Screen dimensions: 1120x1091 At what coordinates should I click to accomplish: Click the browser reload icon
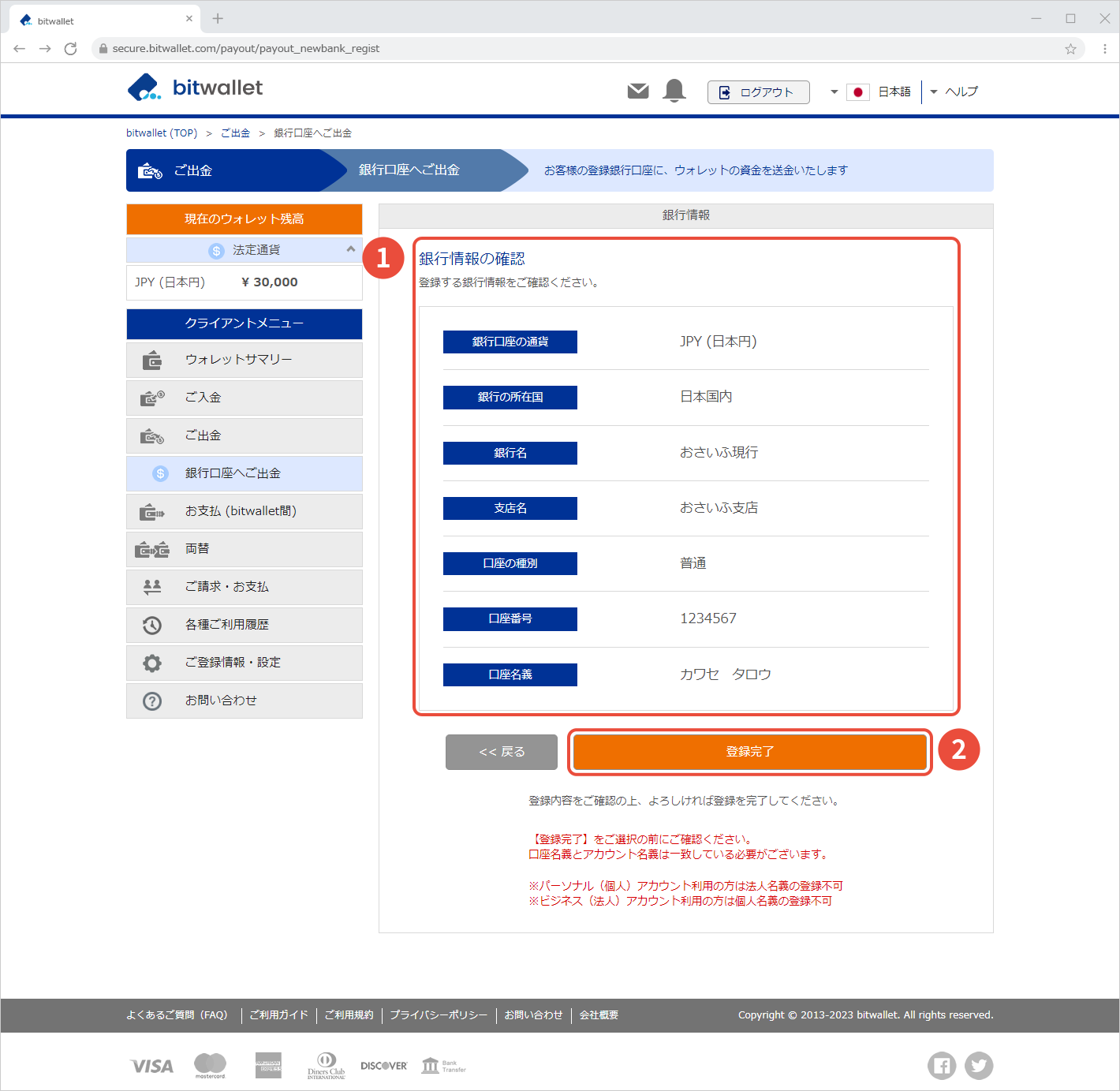pyautogui.click(x=70, y=49)
